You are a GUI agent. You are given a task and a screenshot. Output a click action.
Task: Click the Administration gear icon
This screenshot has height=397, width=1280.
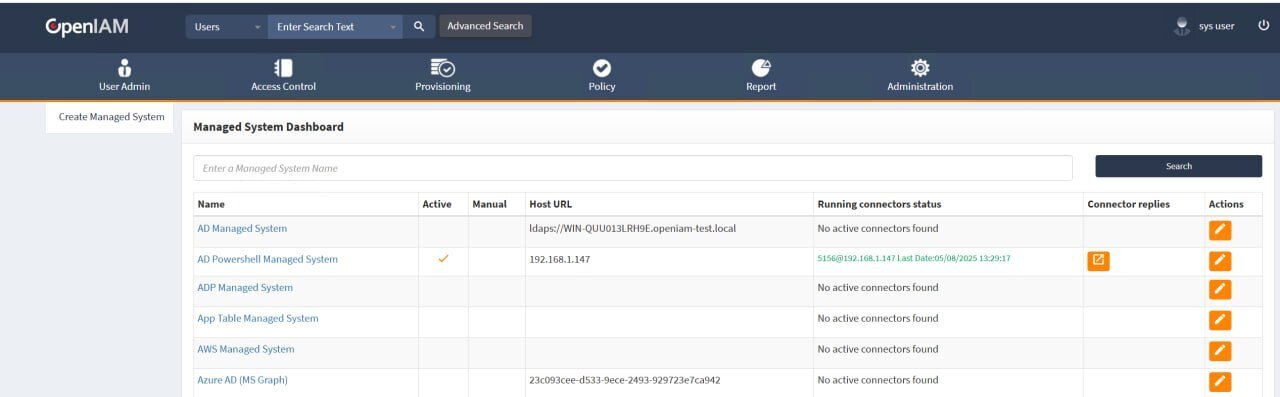click(x=920, y=67)
